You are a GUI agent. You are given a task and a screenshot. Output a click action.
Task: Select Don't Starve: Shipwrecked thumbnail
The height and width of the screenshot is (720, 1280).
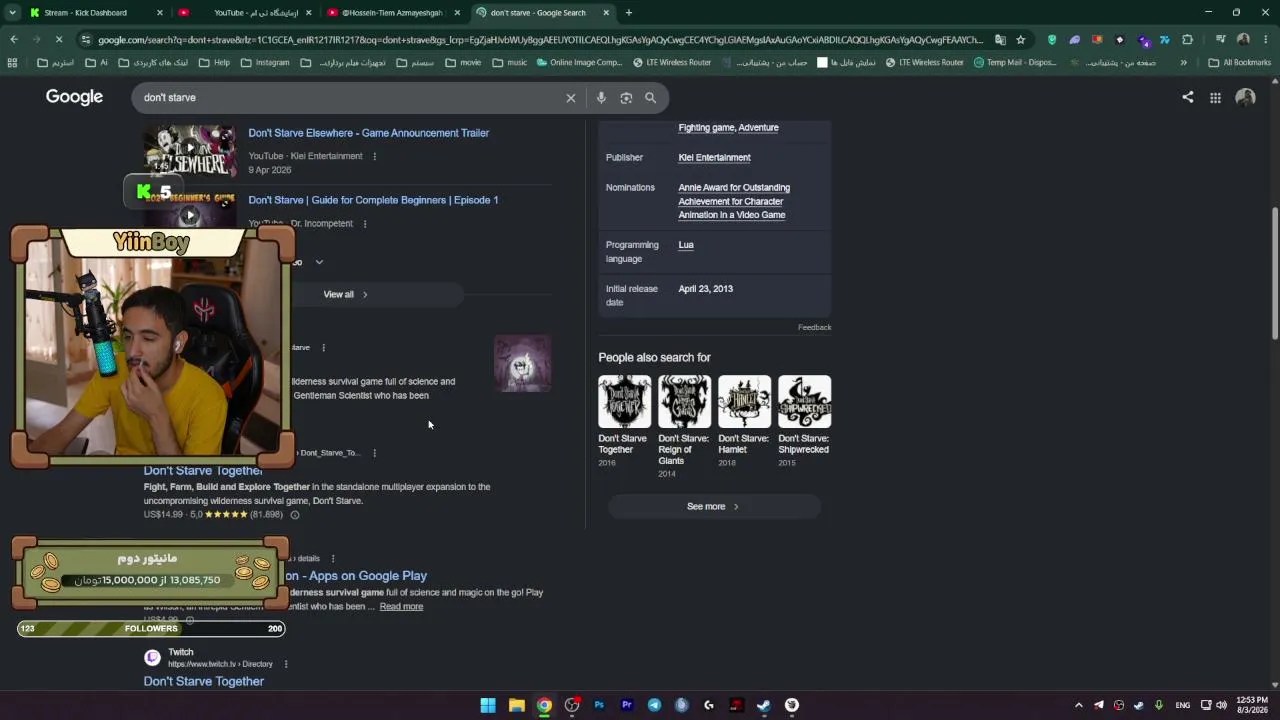coord(804,401)
